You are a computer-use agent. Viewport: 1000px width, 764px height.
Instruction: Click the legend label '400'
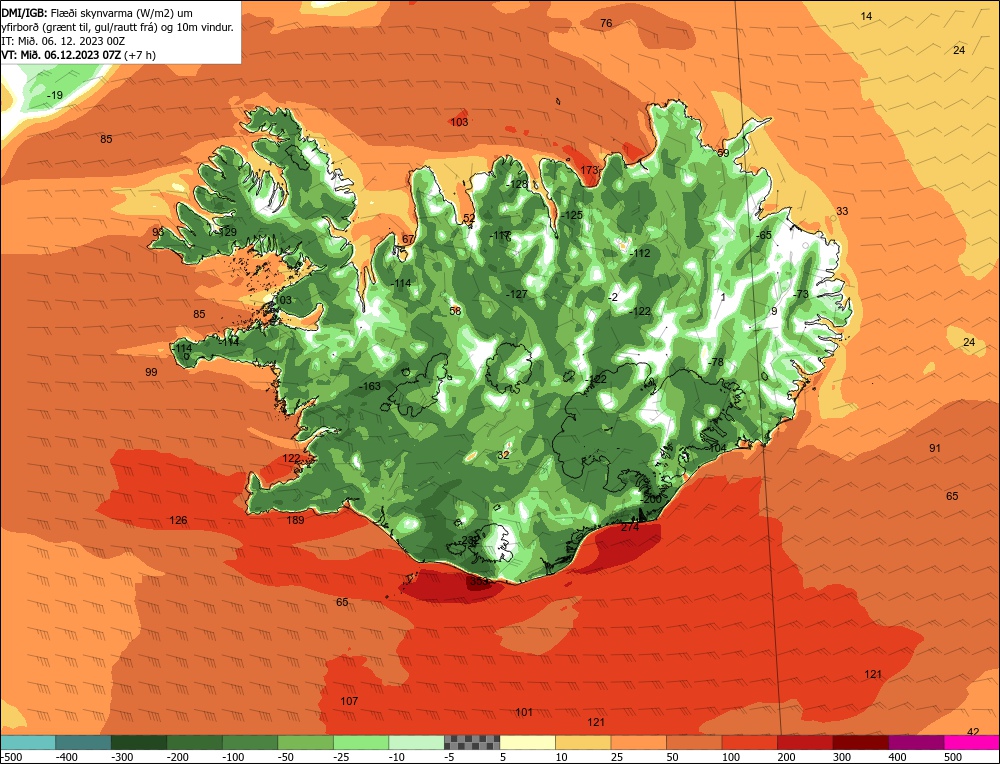click(897, 757)
